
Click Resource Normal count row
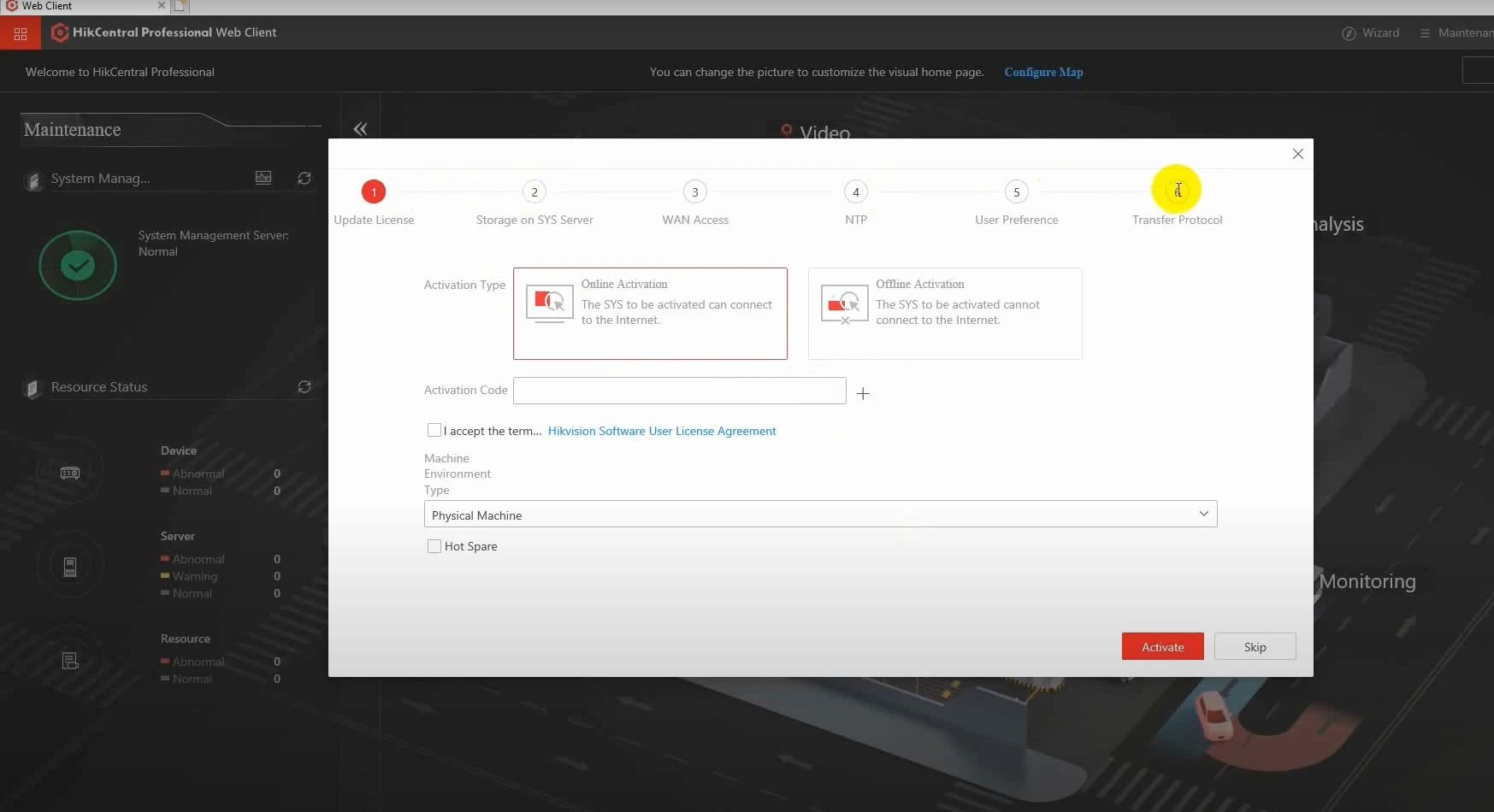(221, 679)
